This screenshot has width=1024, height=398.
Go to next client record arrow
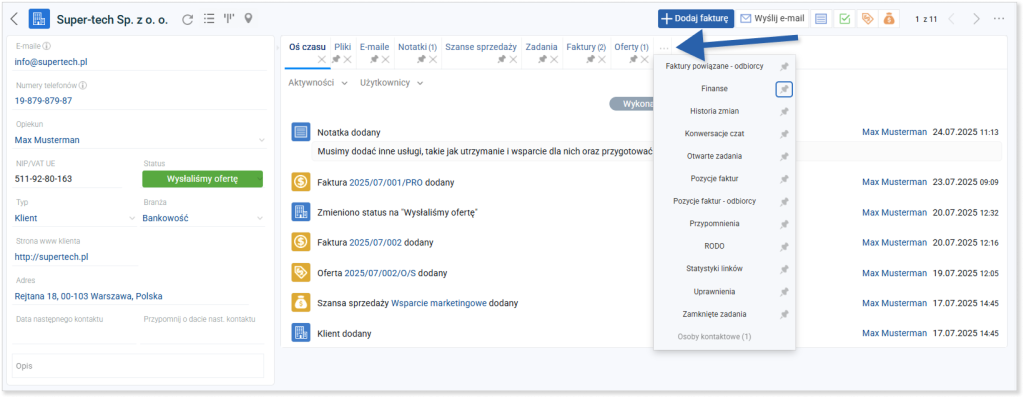pyautogui.click(x=976, y=19)
